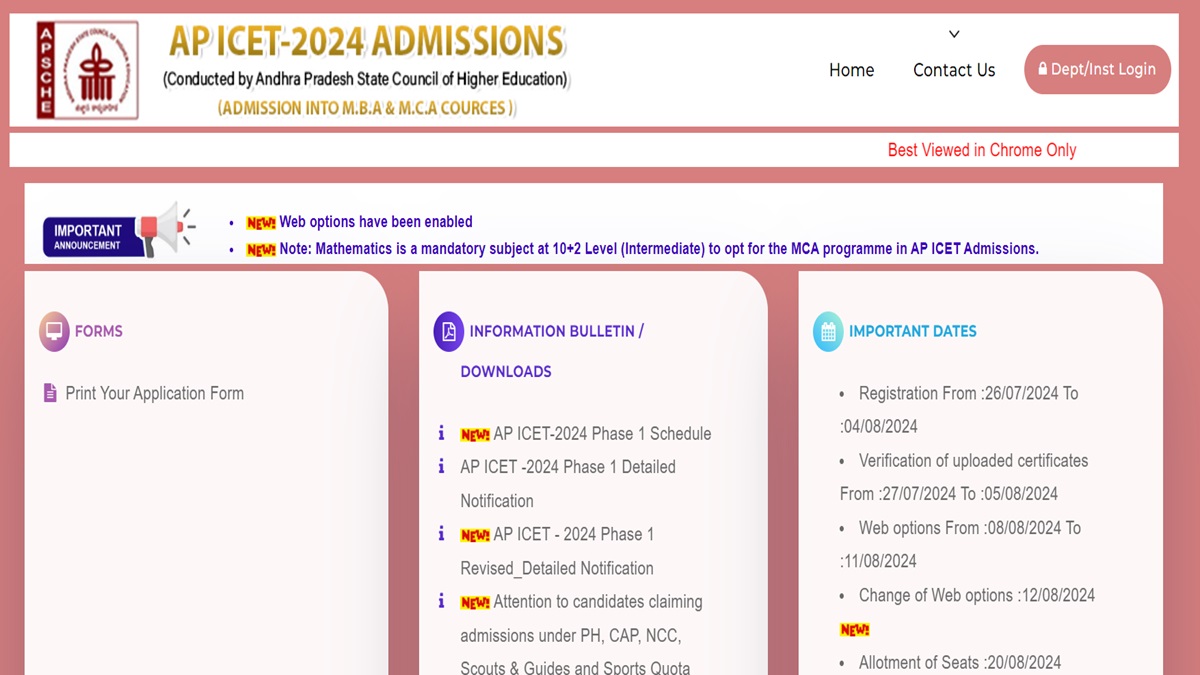Screen dimensions: 1200x675
Task: Click the info icon beside Attention to candidates
Action: click(x=441, y=601)
